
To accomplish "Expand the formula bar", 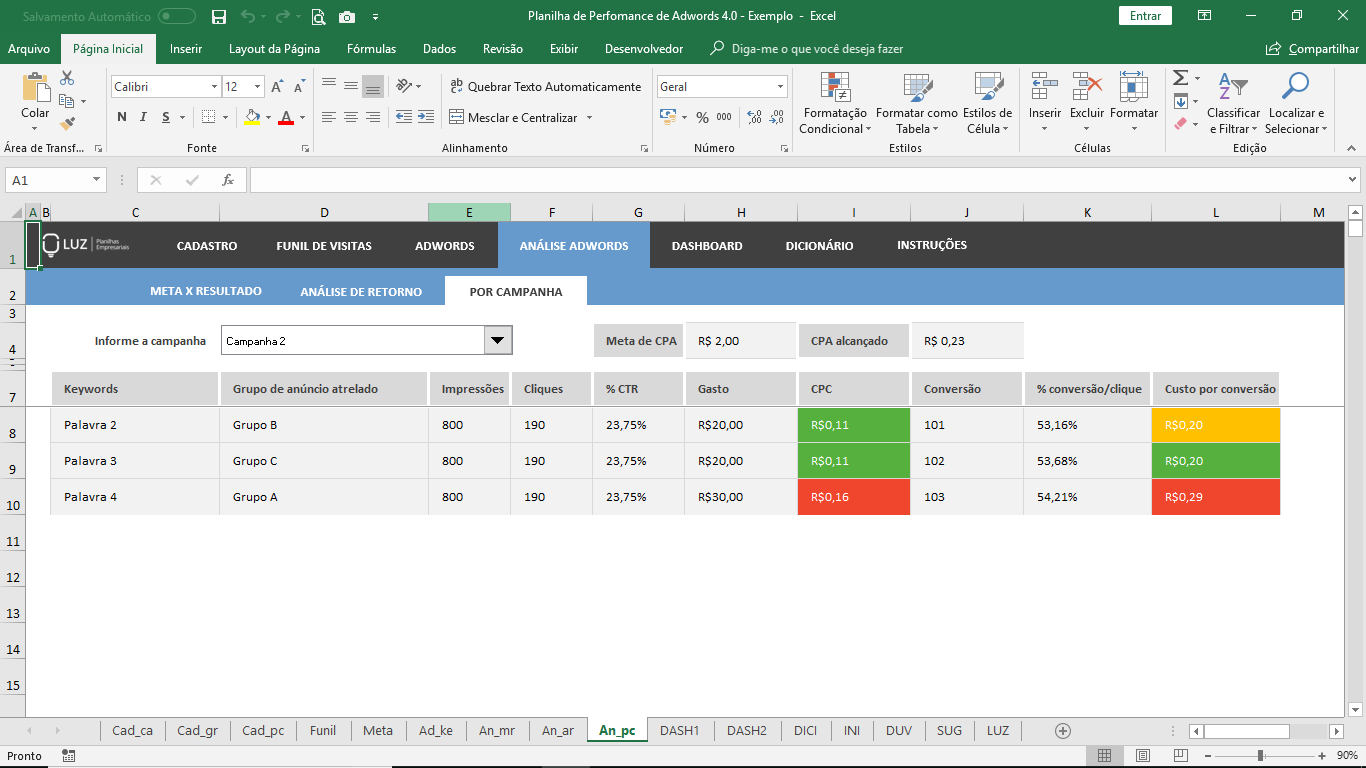I will [1353, 180].
